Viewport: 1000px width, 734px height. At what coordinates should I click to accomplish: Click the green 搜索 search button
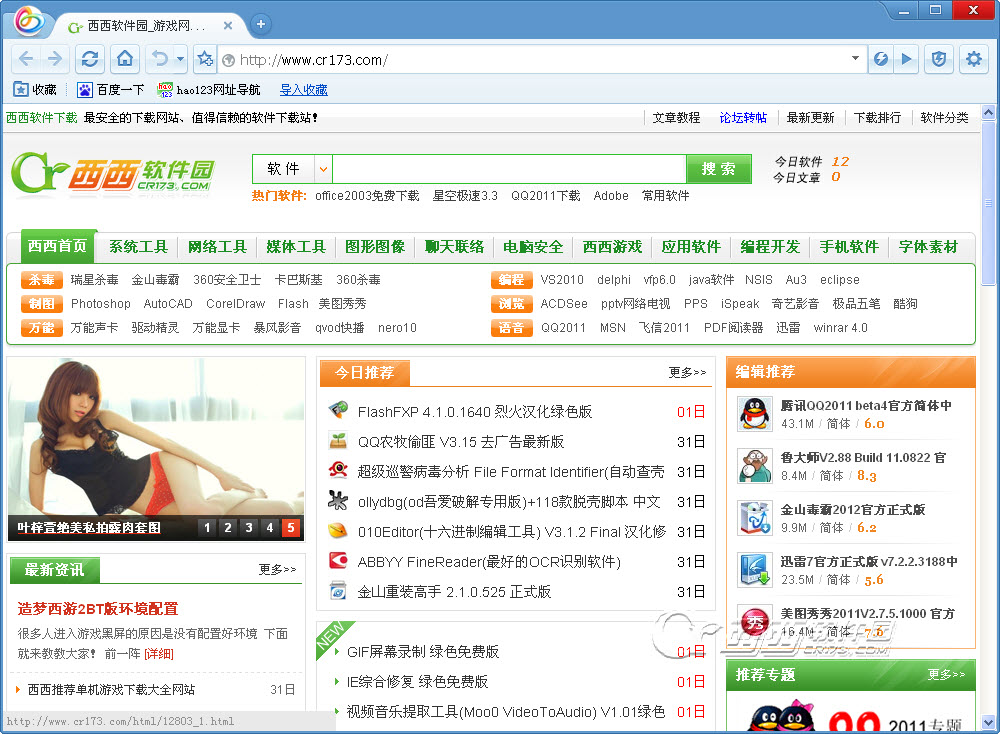click(719, 169)
